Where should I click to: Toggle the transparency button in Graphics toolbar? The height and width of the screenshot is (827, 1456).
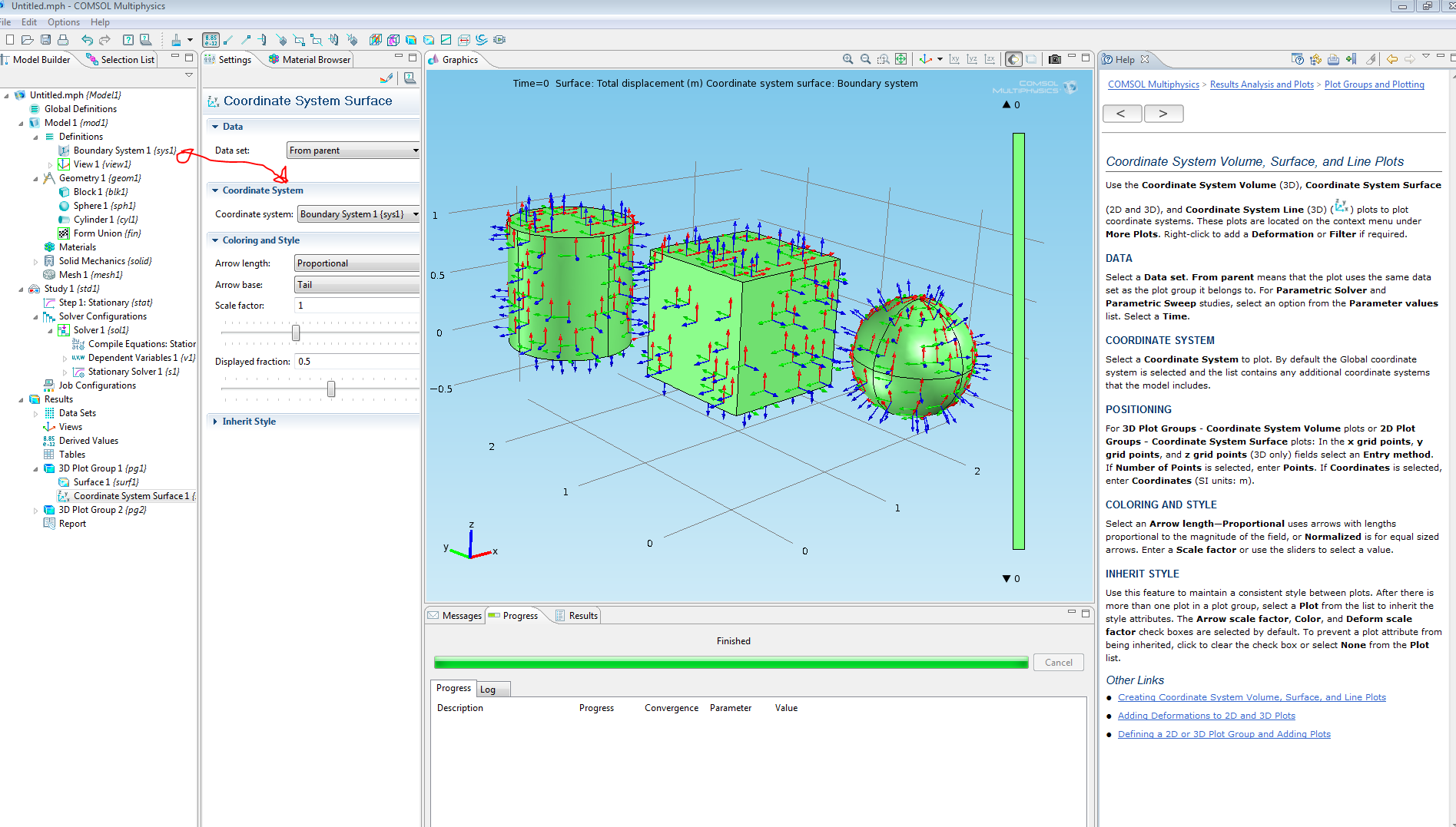[x=1031, y=59]
